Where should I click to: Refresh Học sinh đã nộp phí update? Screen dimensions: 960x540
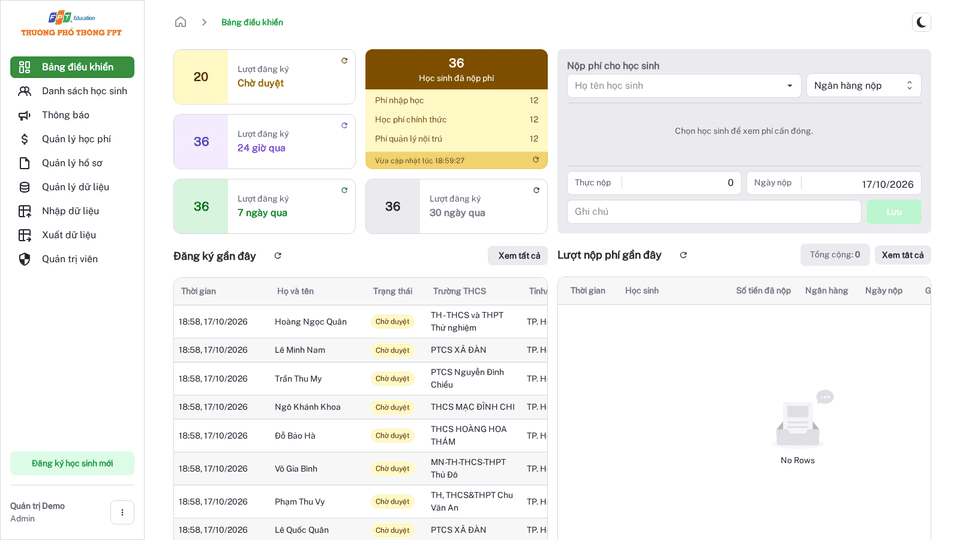pyautogui.click(x=536, y=160)
